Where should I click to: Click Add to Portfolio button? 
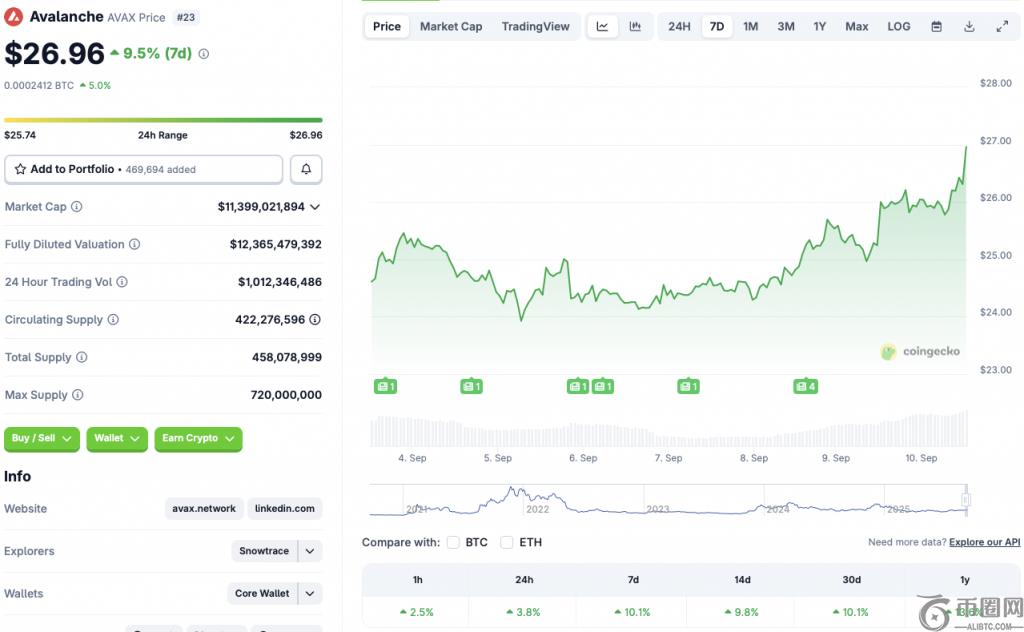[143, 170]
